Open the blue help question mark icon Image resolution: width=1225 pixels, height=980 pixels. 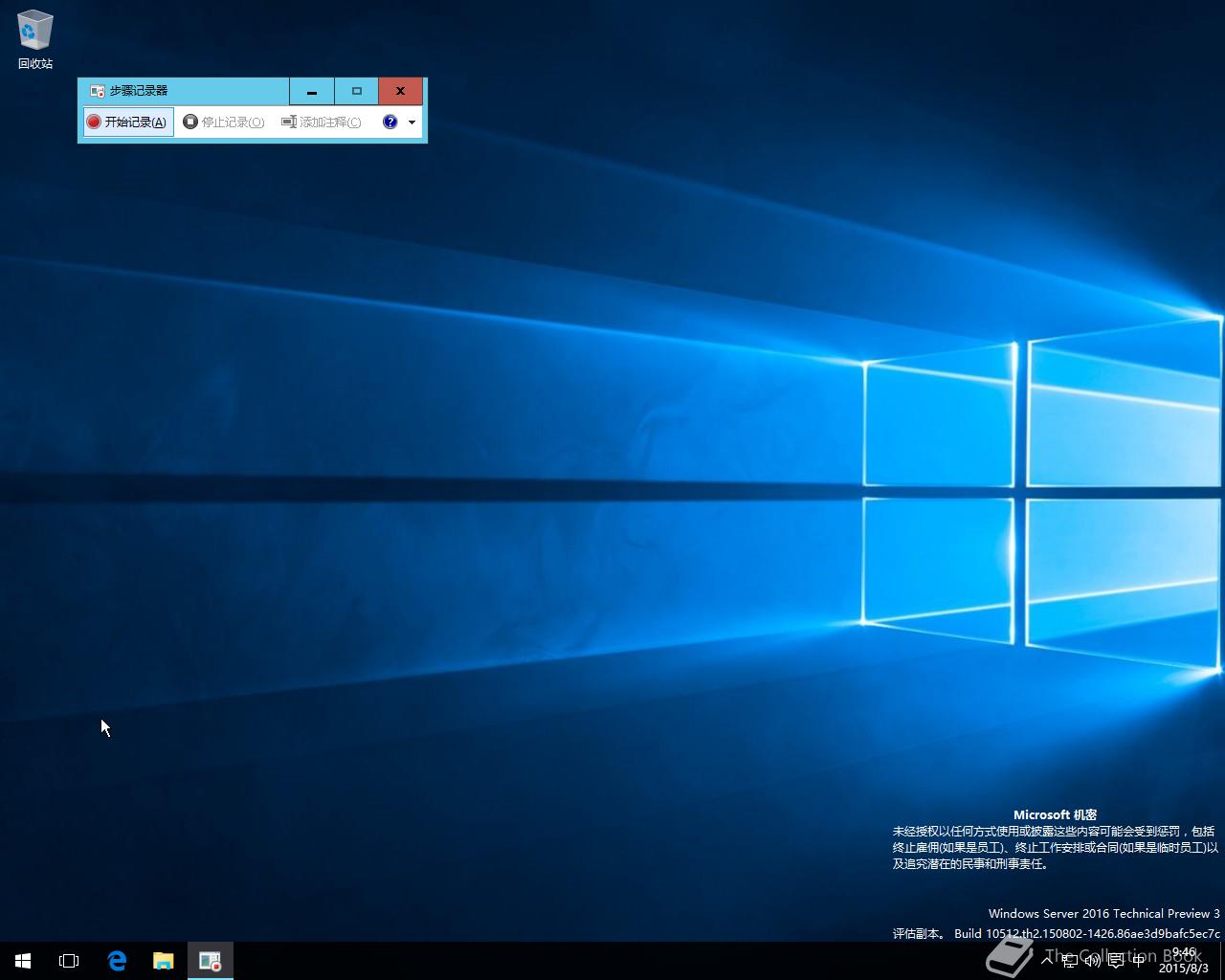pyautogui.click(x=390, y=122)
